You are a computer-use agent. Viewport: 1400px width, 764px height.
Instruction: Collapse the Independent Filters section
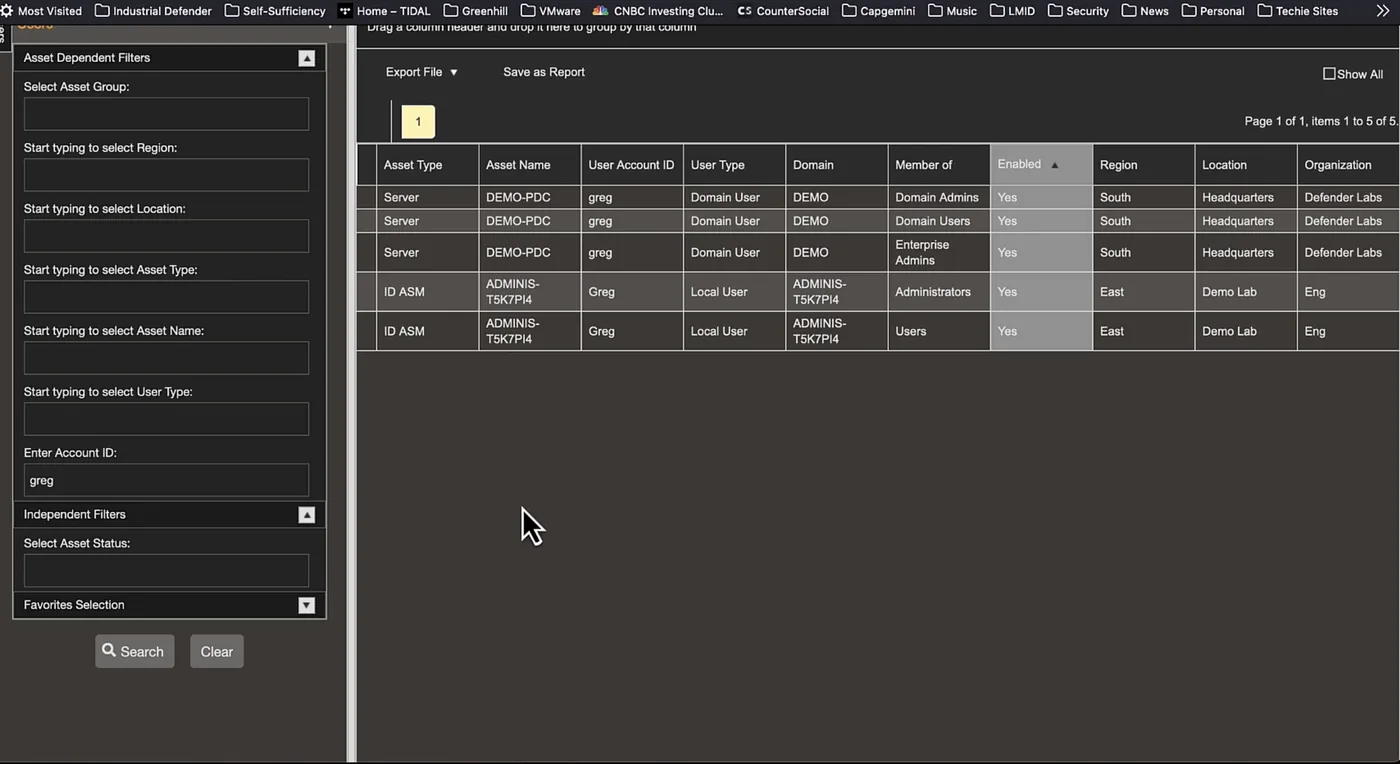coord(307,515)
